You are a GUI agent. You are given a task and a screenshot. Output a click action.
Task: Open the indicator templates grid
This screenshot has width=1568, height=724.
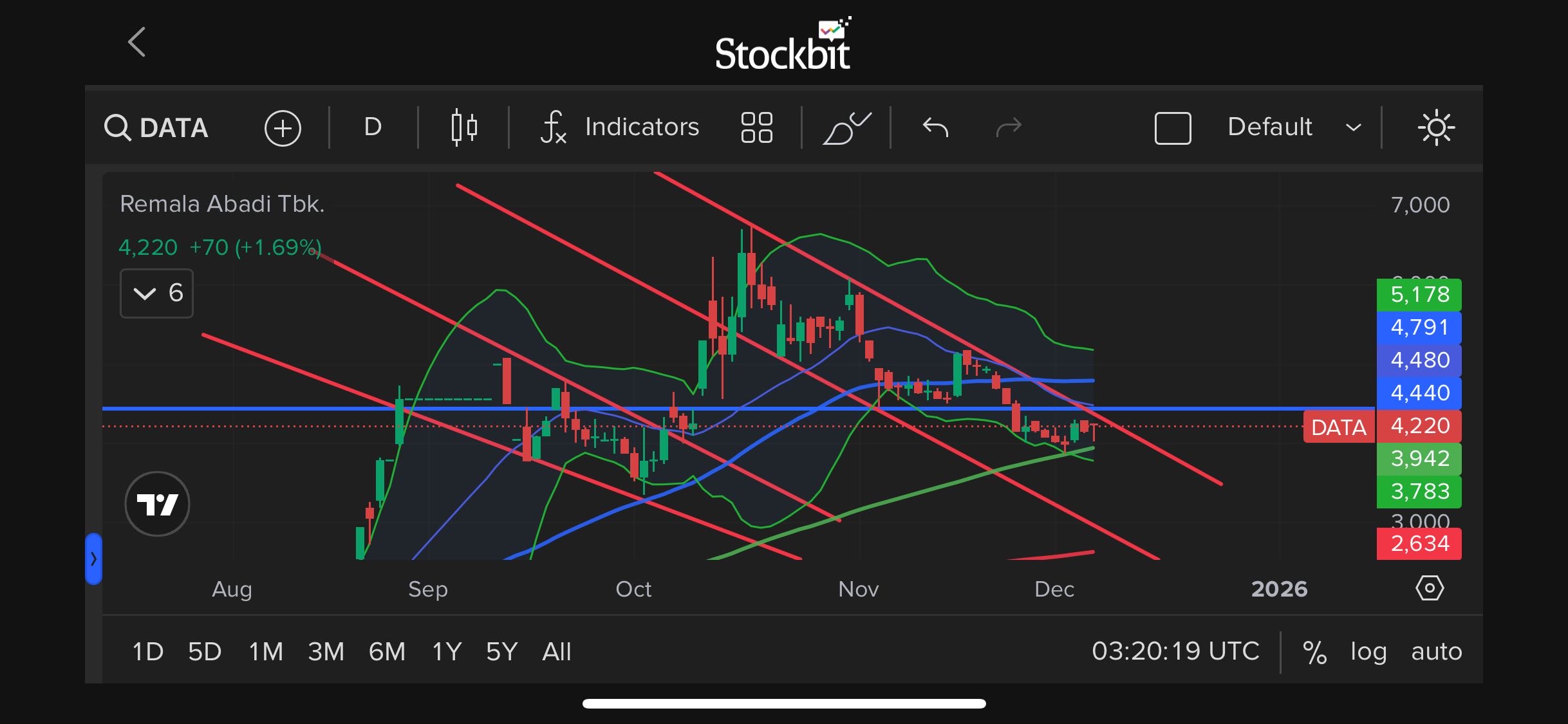click(x=756, y=127)
